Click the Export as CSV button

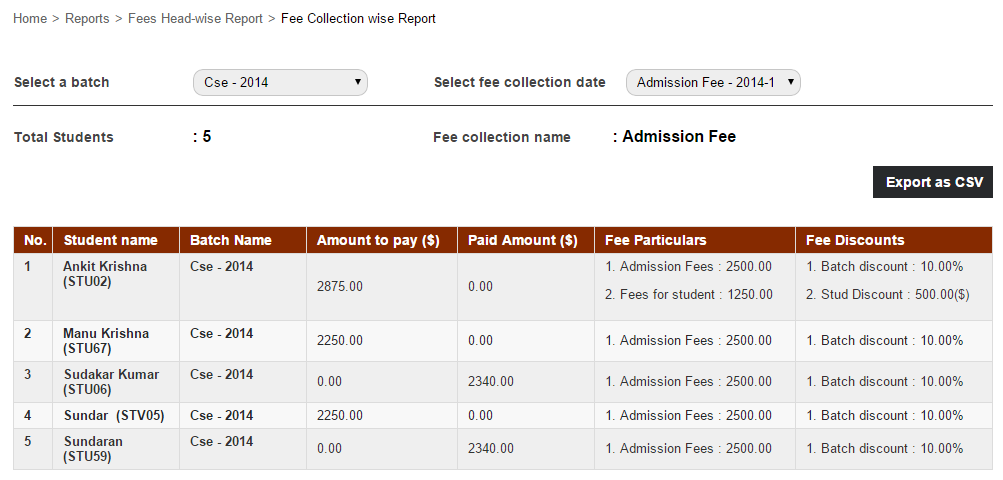pos(932,182)
